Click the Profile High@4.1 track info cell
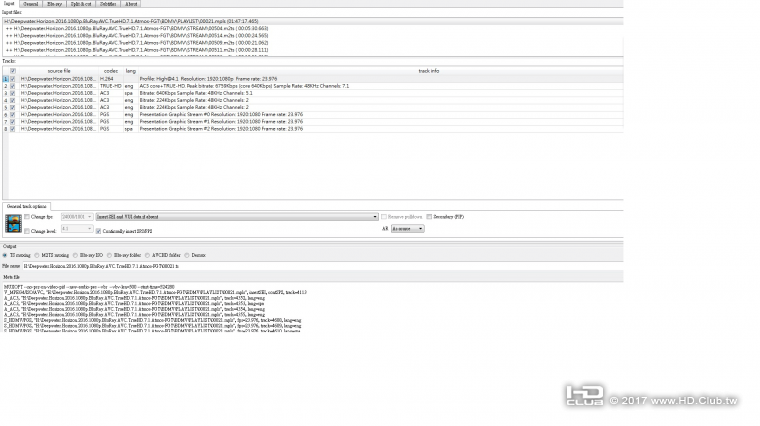The width and height of the screenshot is (760, 426). (x=380, y=79)
